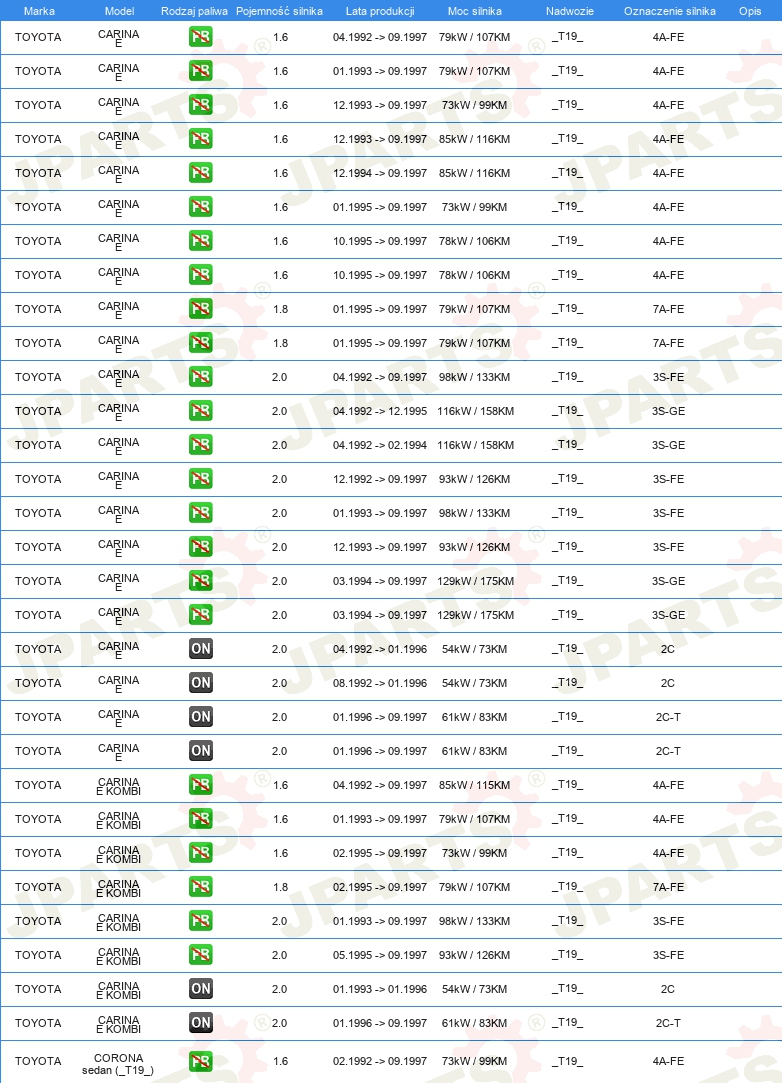The height and width of the screenshot is (1083, 782).
Task: Select petrol icon in Kombi 85kW/115KM row
Action: point(200,785)
